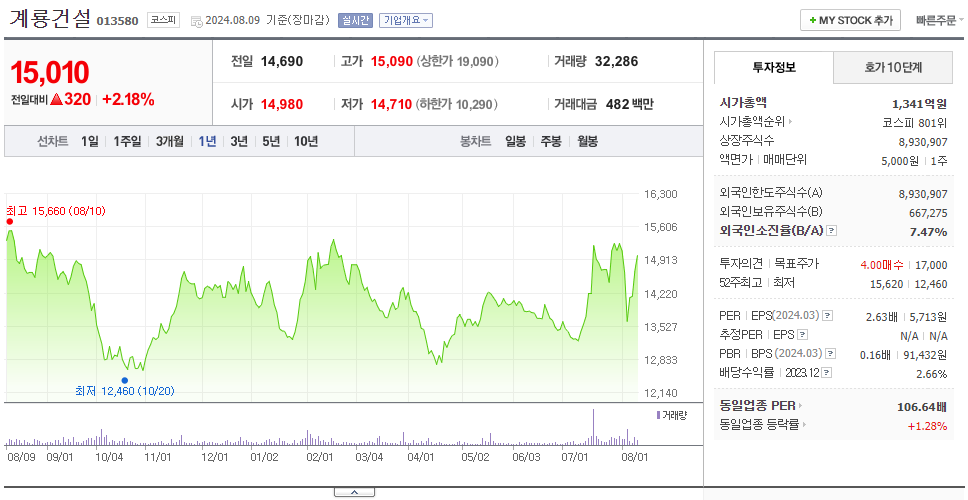Show the 일봉 candlestick chart

515,141
